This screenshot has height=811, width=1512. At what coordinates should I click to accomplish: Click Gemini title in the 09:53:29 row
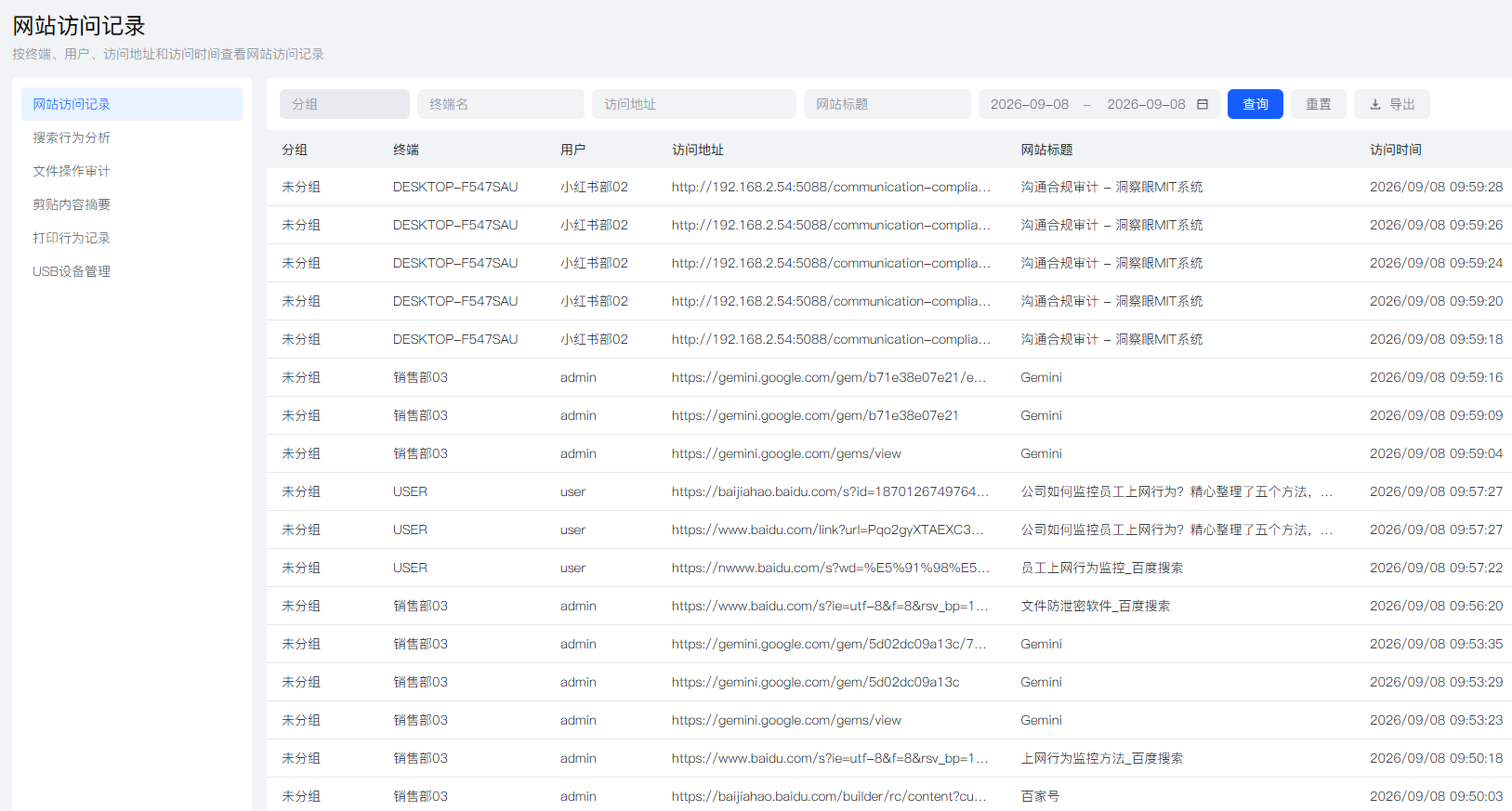pos(1041,682)
